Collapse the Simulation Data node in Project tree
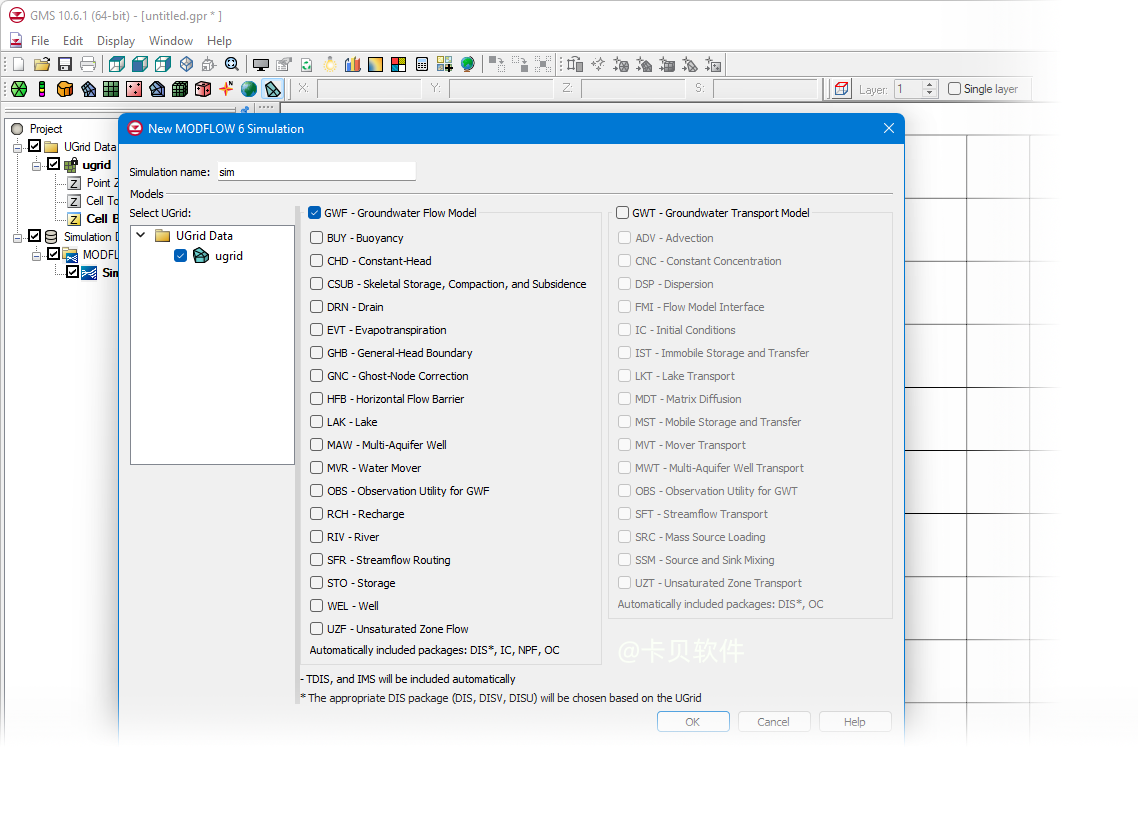Screen dimensions: 1138x836 (x=17, y=237)
